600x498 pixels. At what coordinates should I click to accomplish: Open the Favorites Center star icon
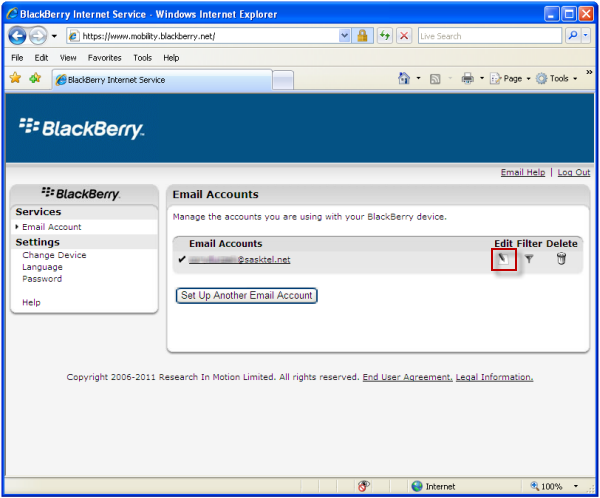15,78
